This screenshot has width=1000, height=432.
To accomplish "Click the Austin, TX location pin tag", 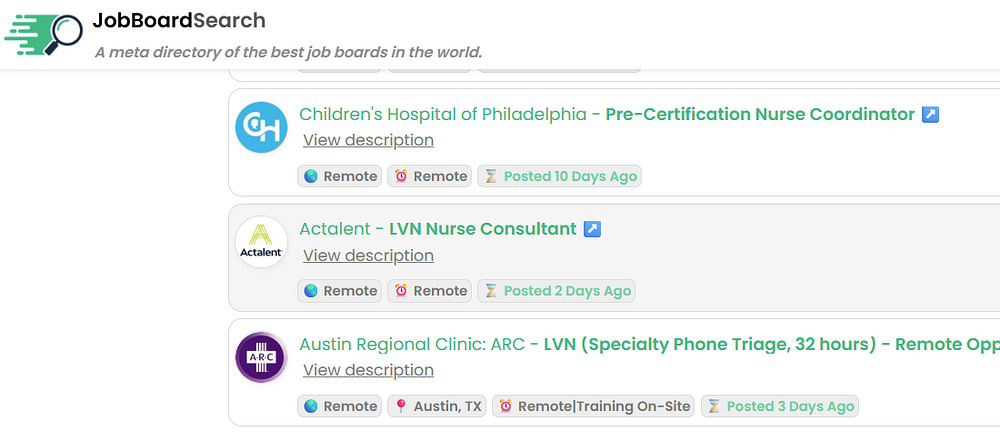I will (x=436, y=406).
